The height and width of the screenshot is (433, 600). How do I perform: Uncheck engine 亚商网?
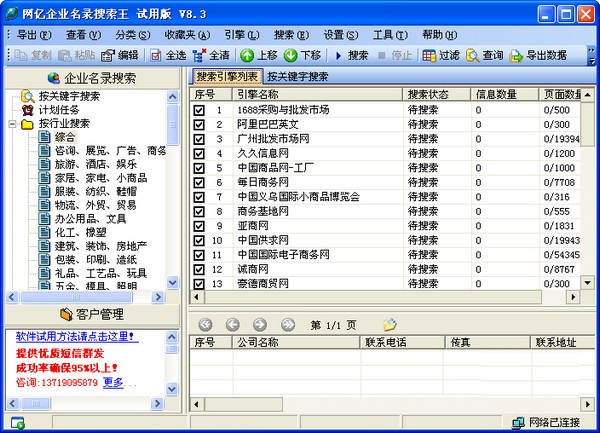tap(199, 226)
